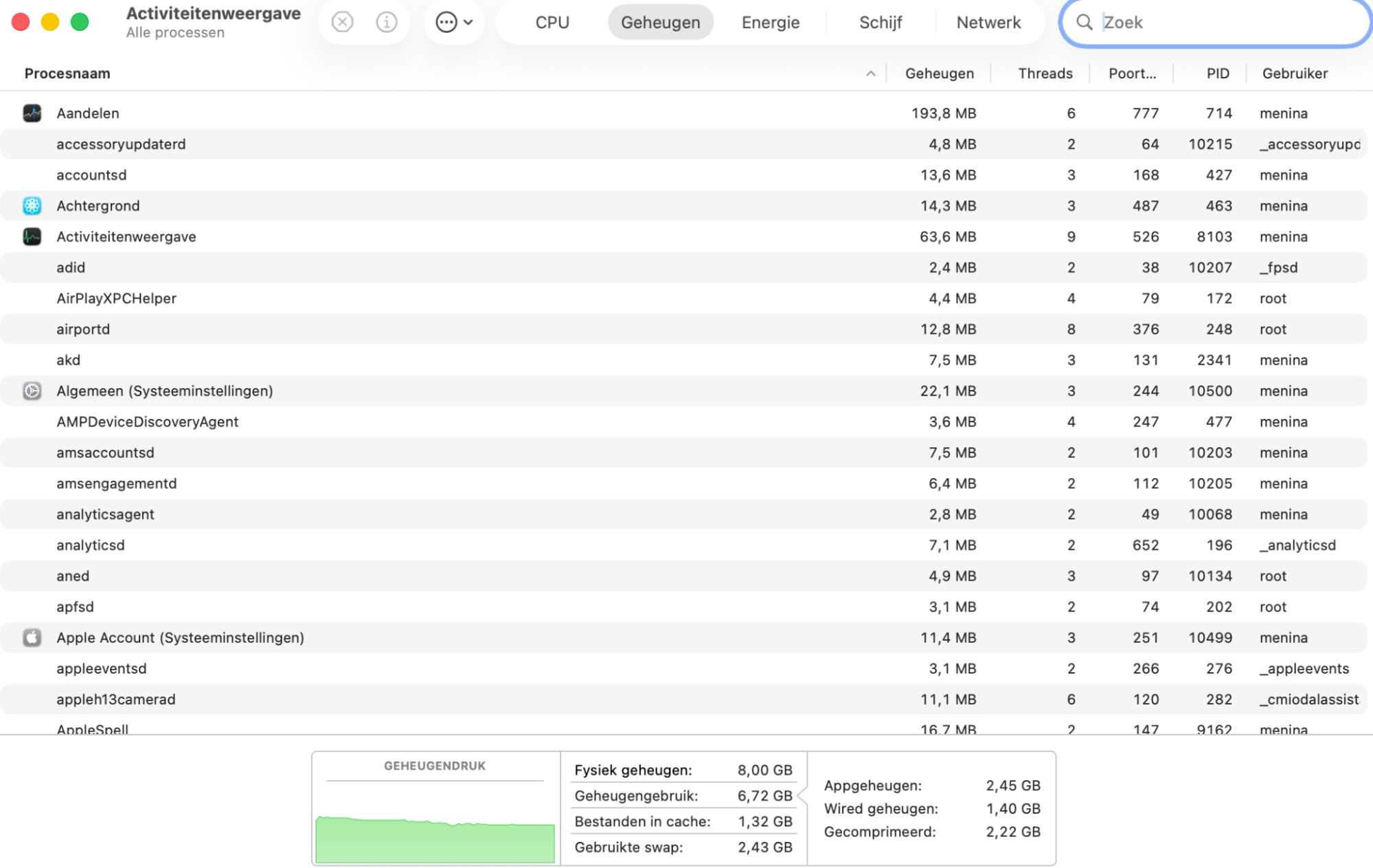The height and width of the screenshot is (868, 1373).
Task: Click the Appgeheugen 2,45 GB value
Action: [x=1013, y=786]
